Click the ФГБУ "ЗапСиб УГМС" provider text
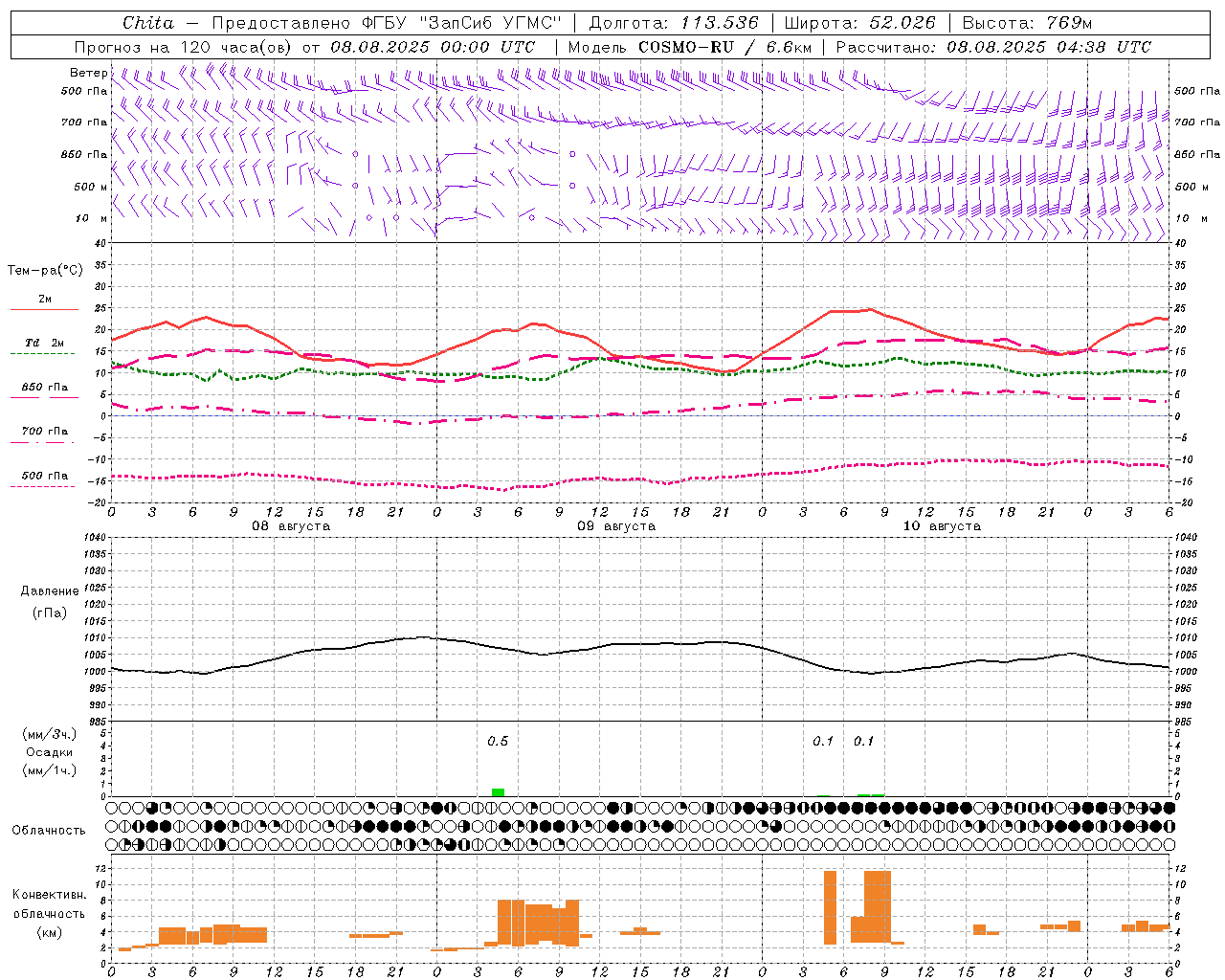The height and width of the screenshot is (980, 1225). [461, 23]
